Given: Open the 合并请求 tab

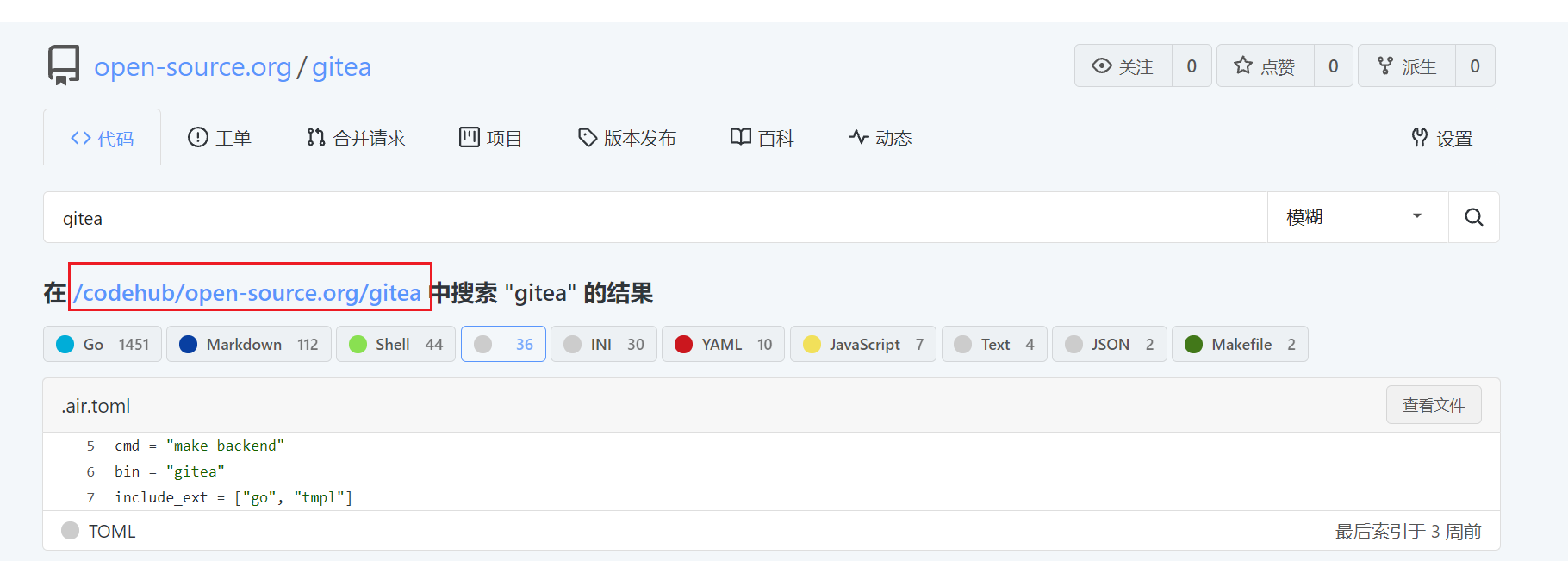Looking at the screenshot, I should pos(356,138).
